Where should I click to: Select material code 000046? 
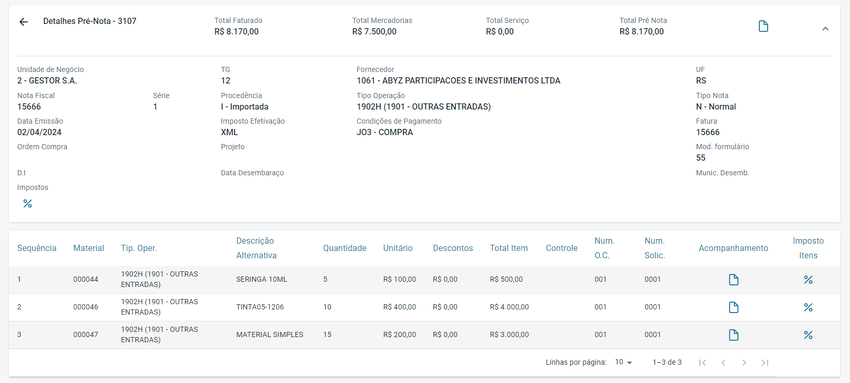click(x=86, y=307)
